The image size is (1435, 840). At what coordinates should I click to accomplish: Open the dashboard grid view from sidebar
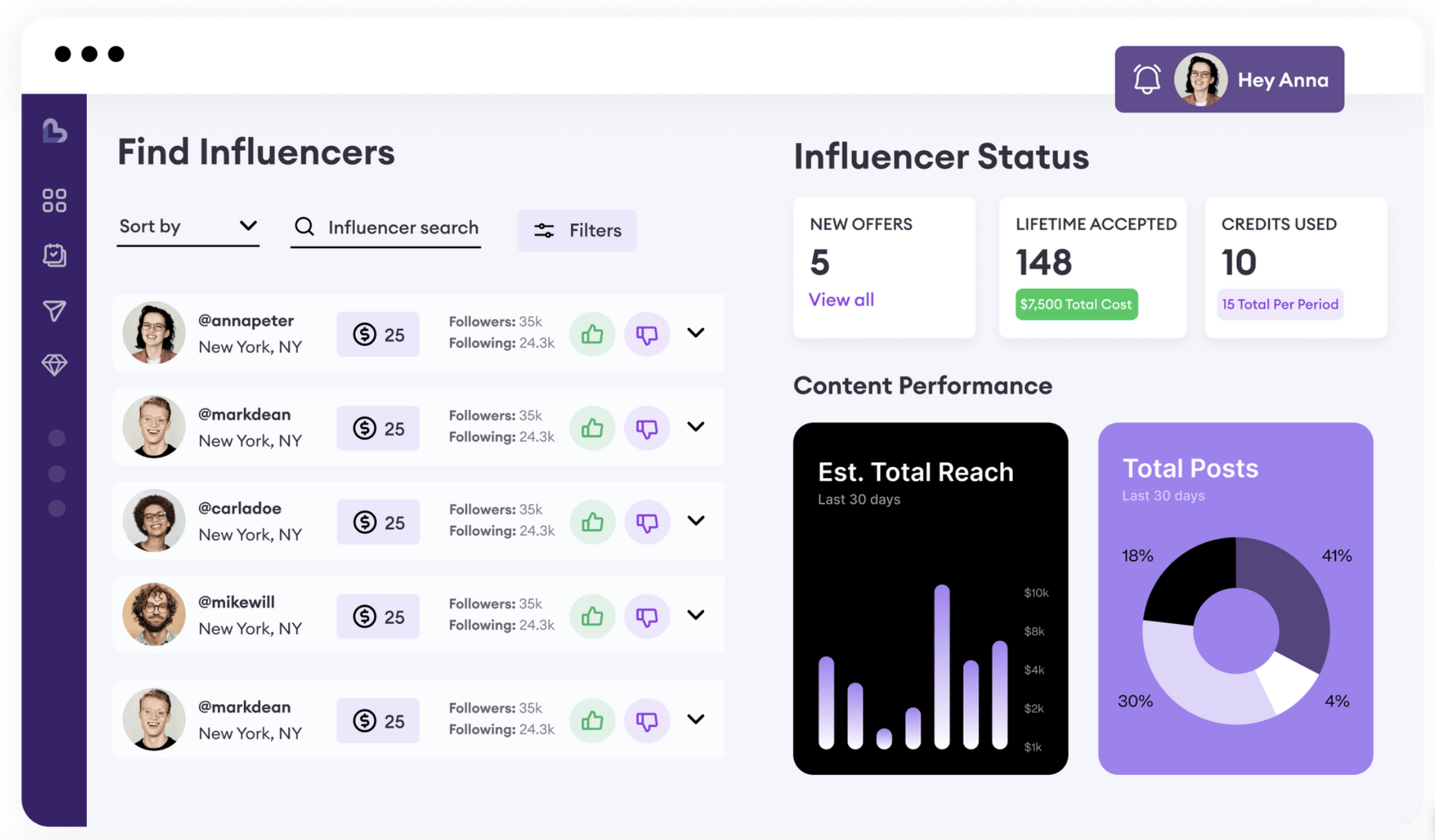[54, 200]
